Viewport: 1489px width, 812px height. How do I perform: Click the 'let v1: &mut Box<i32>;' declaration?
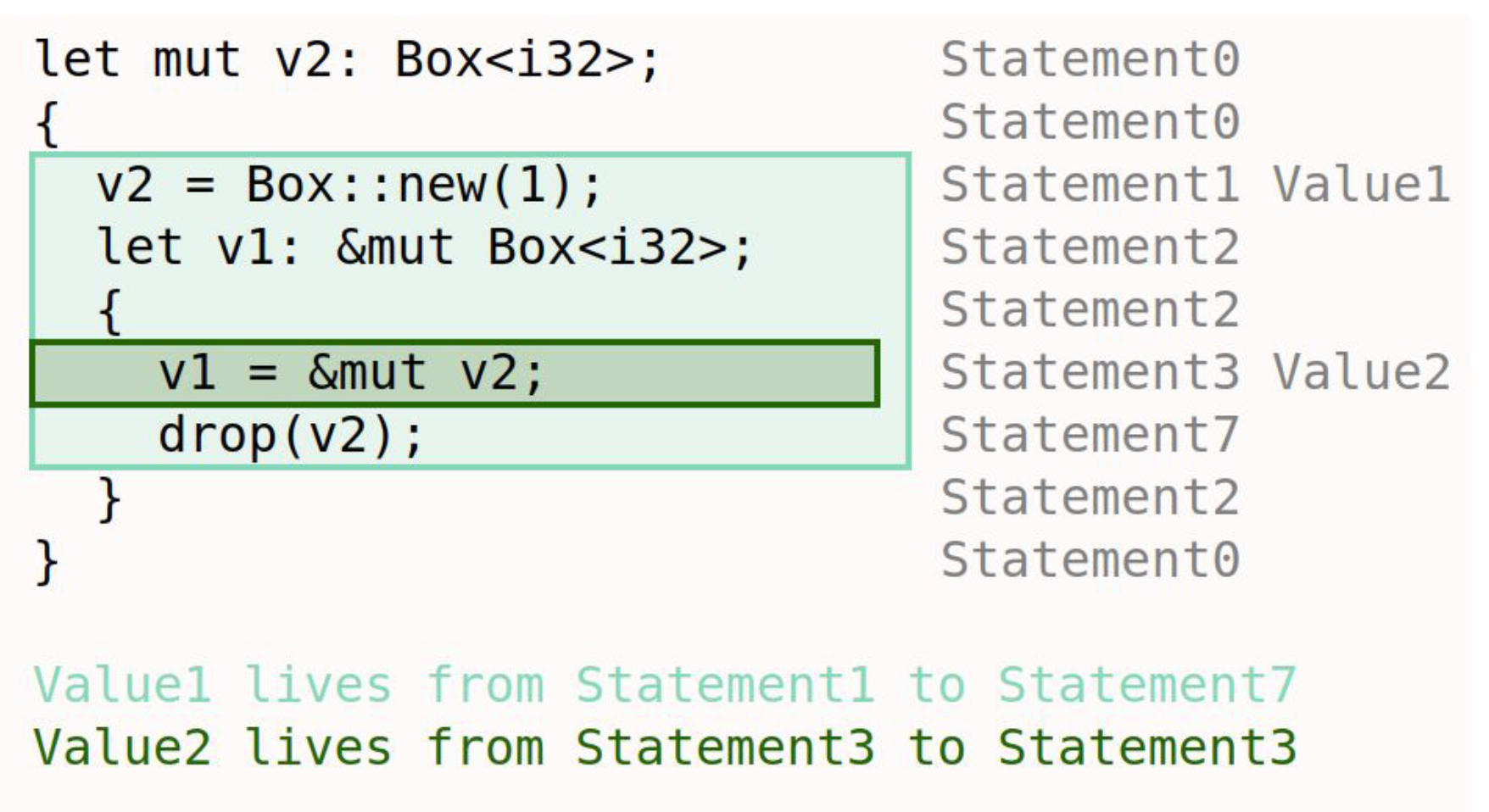coord(424,247)
